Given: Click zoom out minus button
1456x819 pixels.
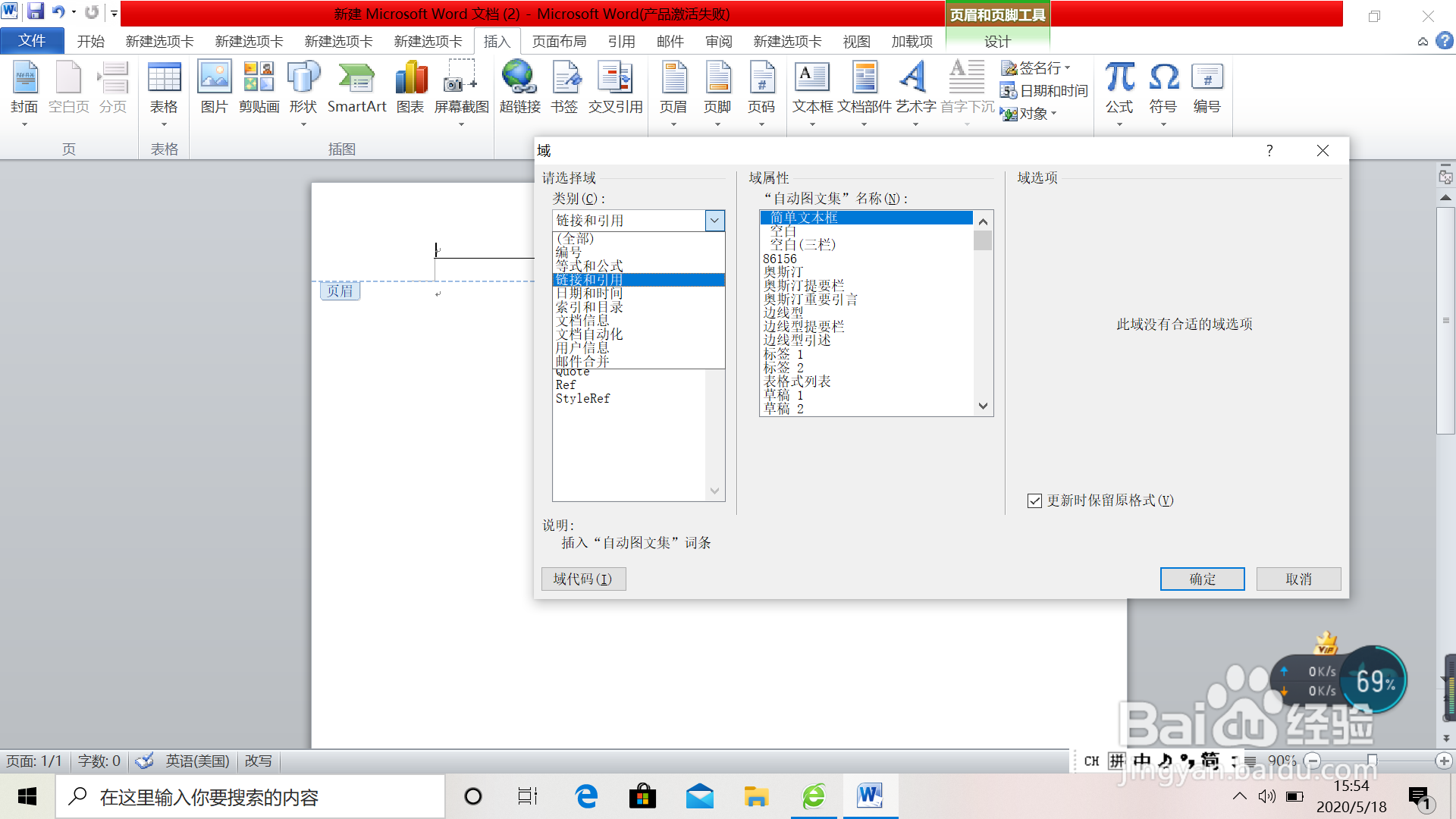Looking at the screenshot, I should [x=1313, y=761].
